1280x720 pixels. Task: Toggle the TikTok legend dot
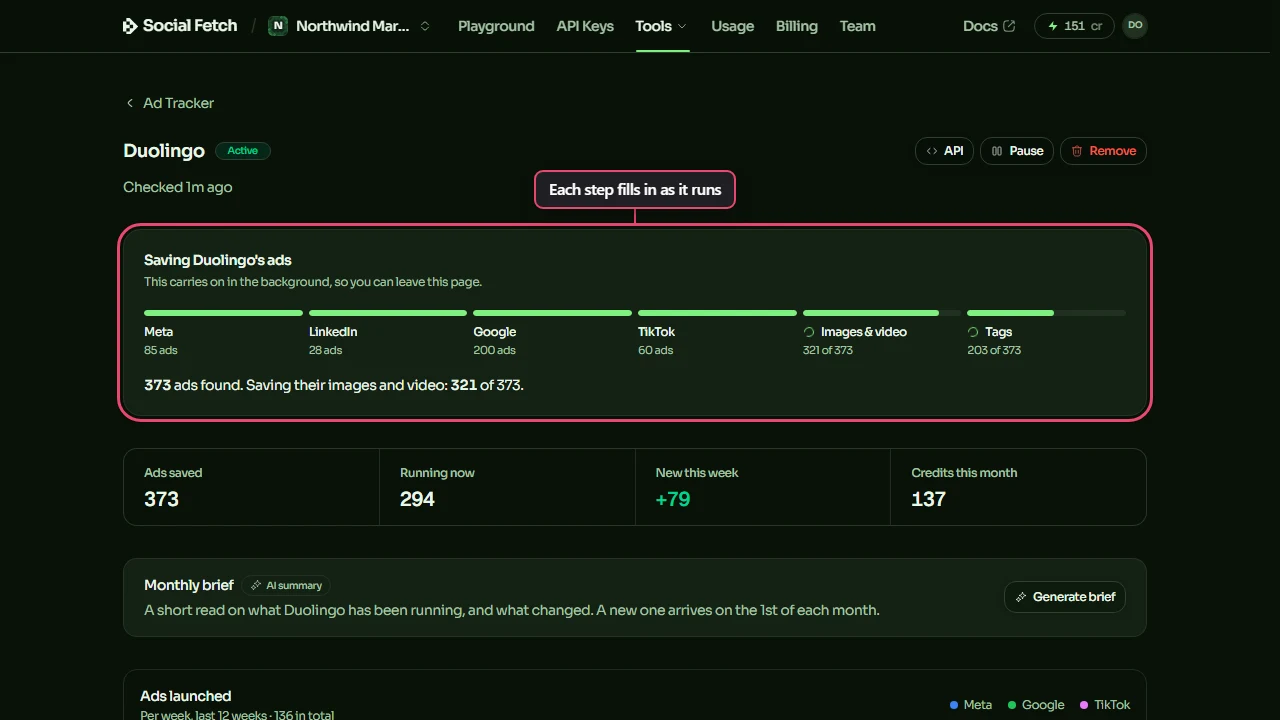(x=1084, y=705)
